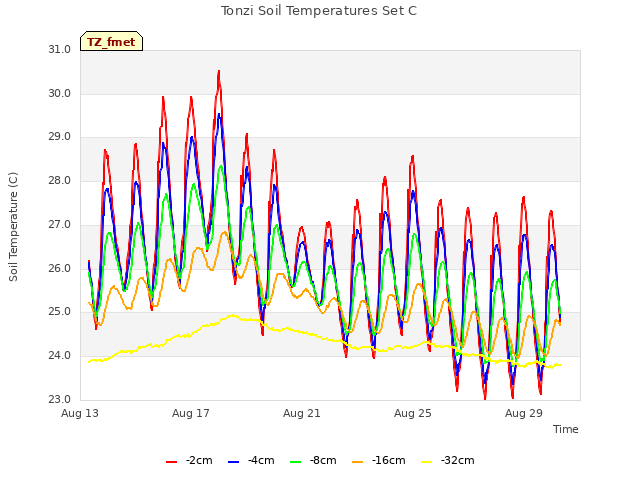This screenshot has height=480, width=640.
Task: Click the Aug 13 x-axis tick label
Action: (80, 413)
